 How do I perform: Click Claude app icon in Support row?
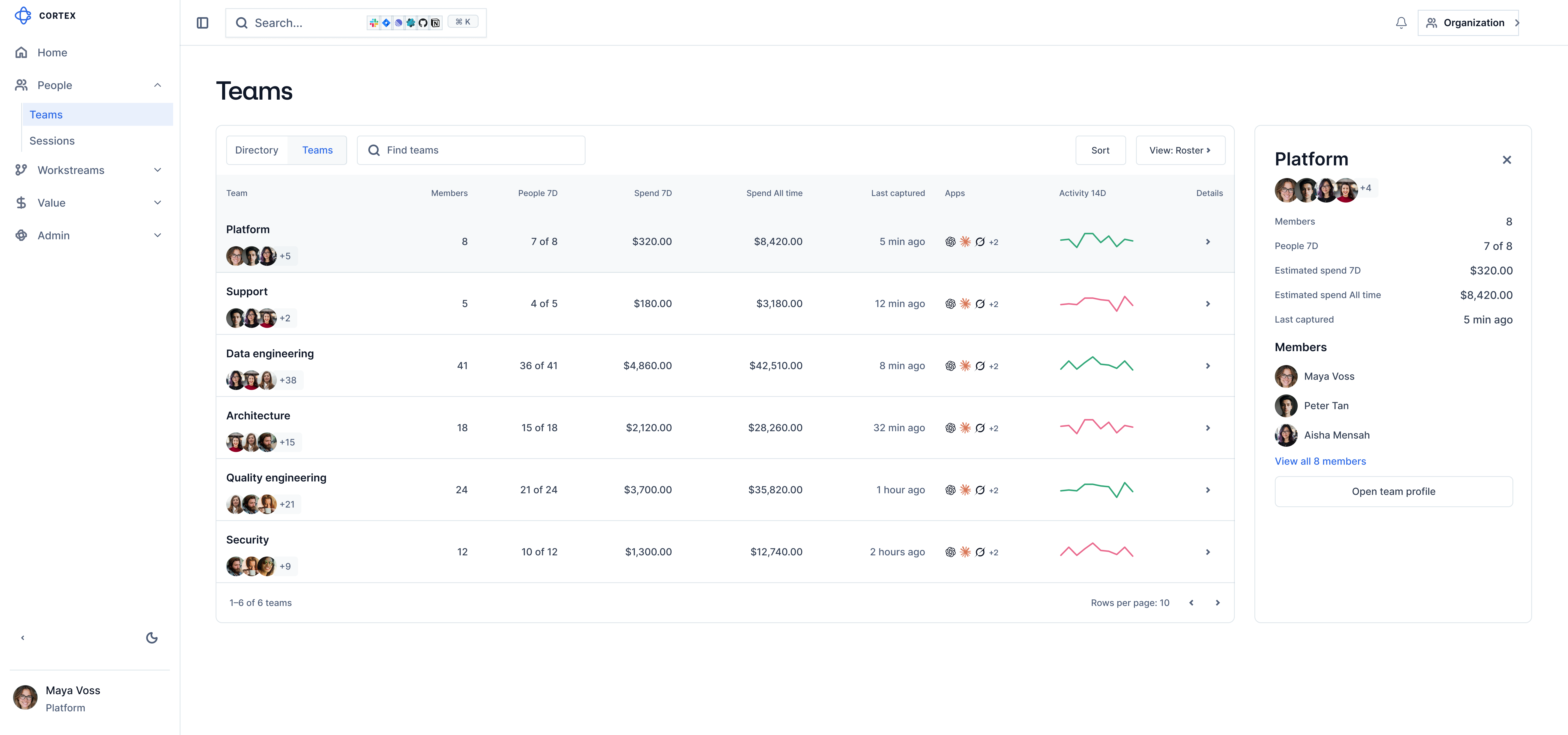pyautogui.click(x=965, y=304)
